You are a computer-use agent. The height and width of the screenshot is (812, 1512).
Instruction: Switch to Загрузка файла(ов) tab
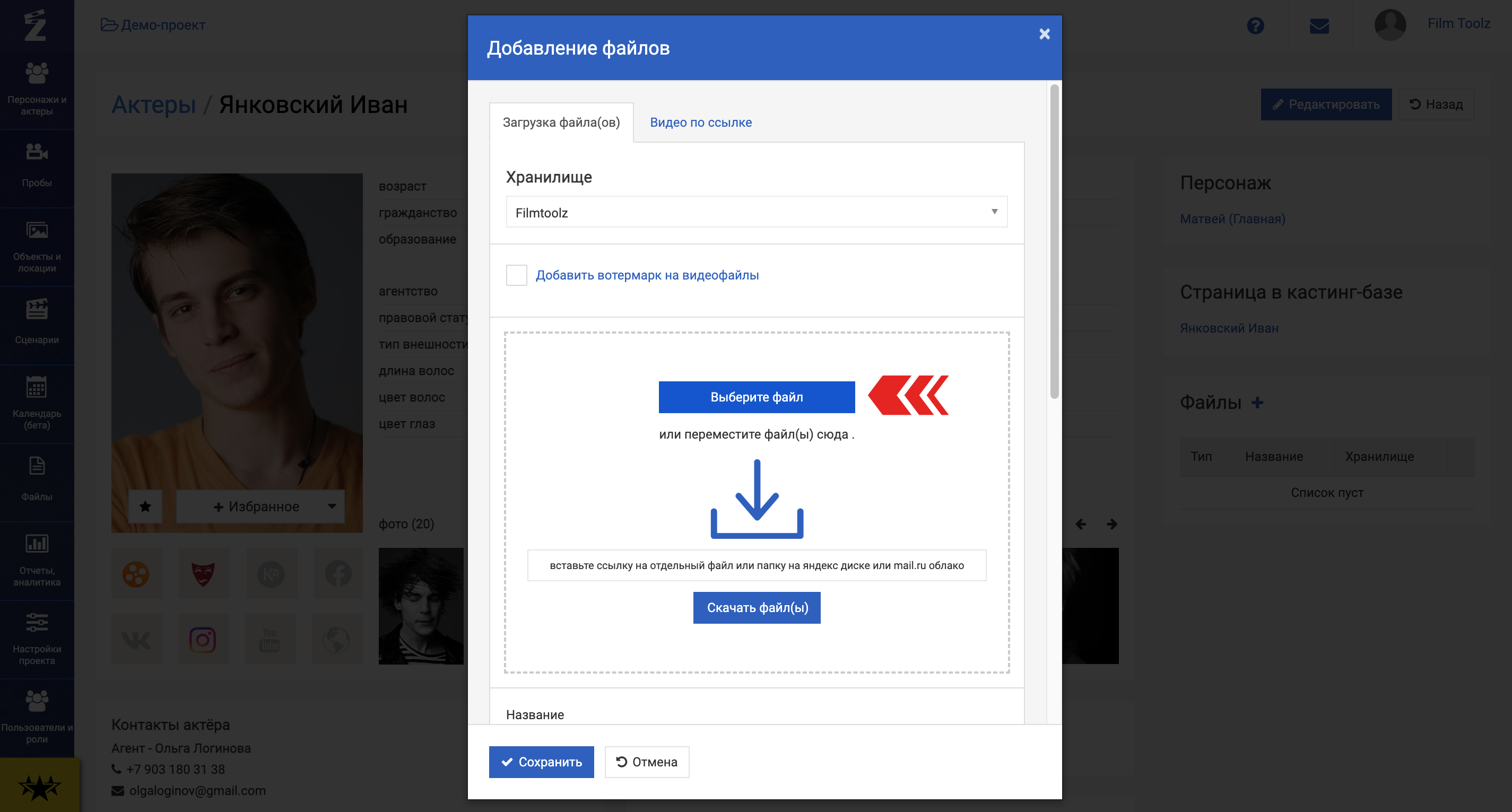coord(561,123)
